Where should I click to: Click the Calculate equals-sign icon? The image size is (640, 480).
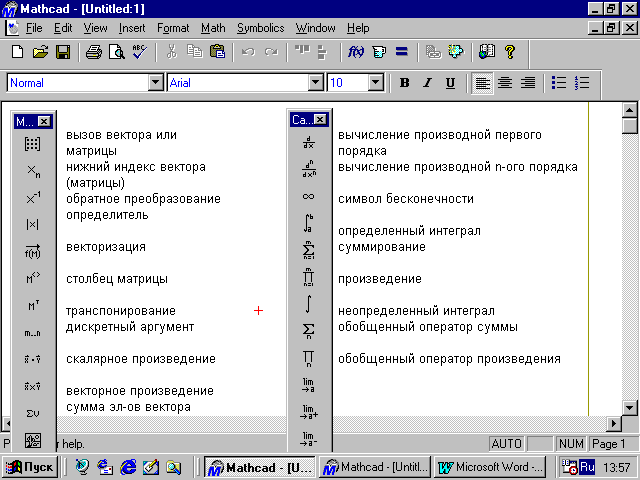[x=402, y=52]
